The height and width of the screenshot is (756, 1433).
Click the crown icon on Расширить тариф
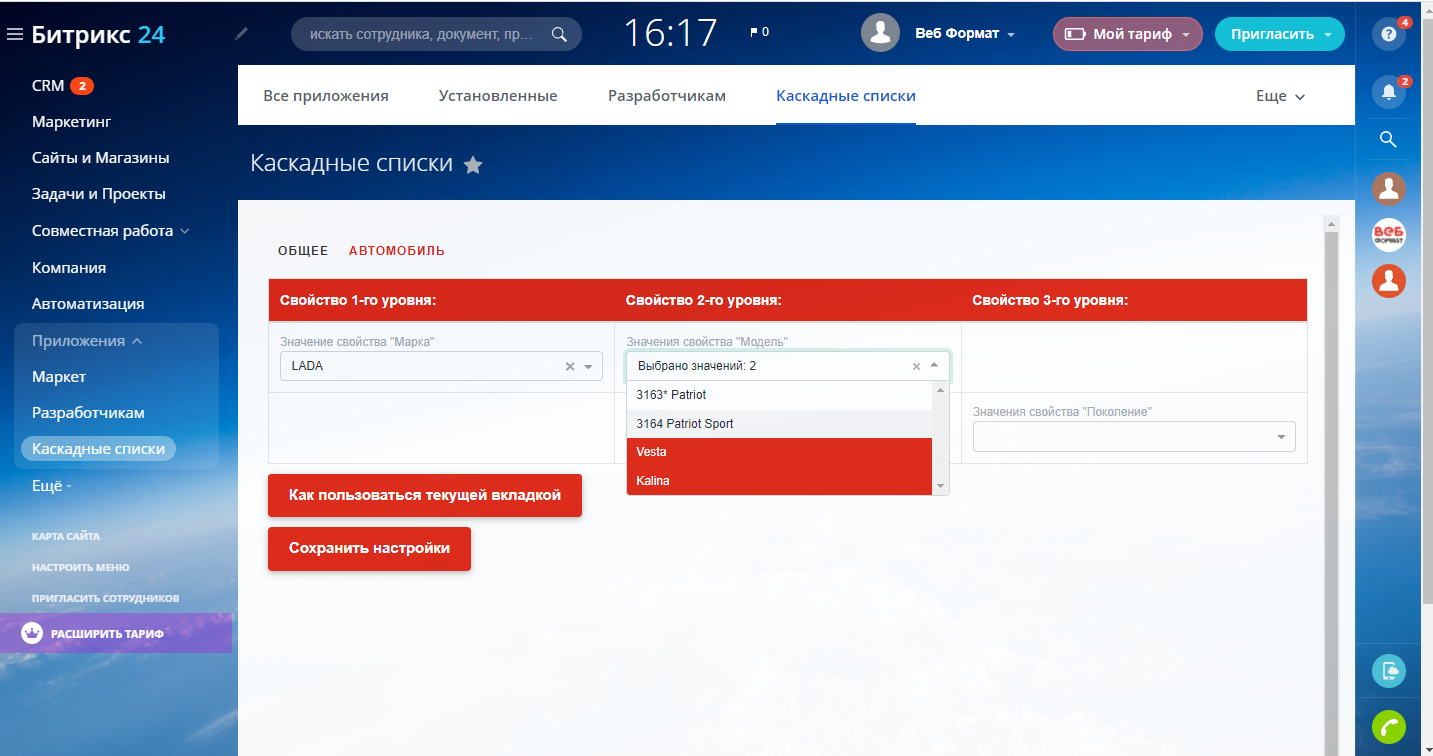coord(32,633)
